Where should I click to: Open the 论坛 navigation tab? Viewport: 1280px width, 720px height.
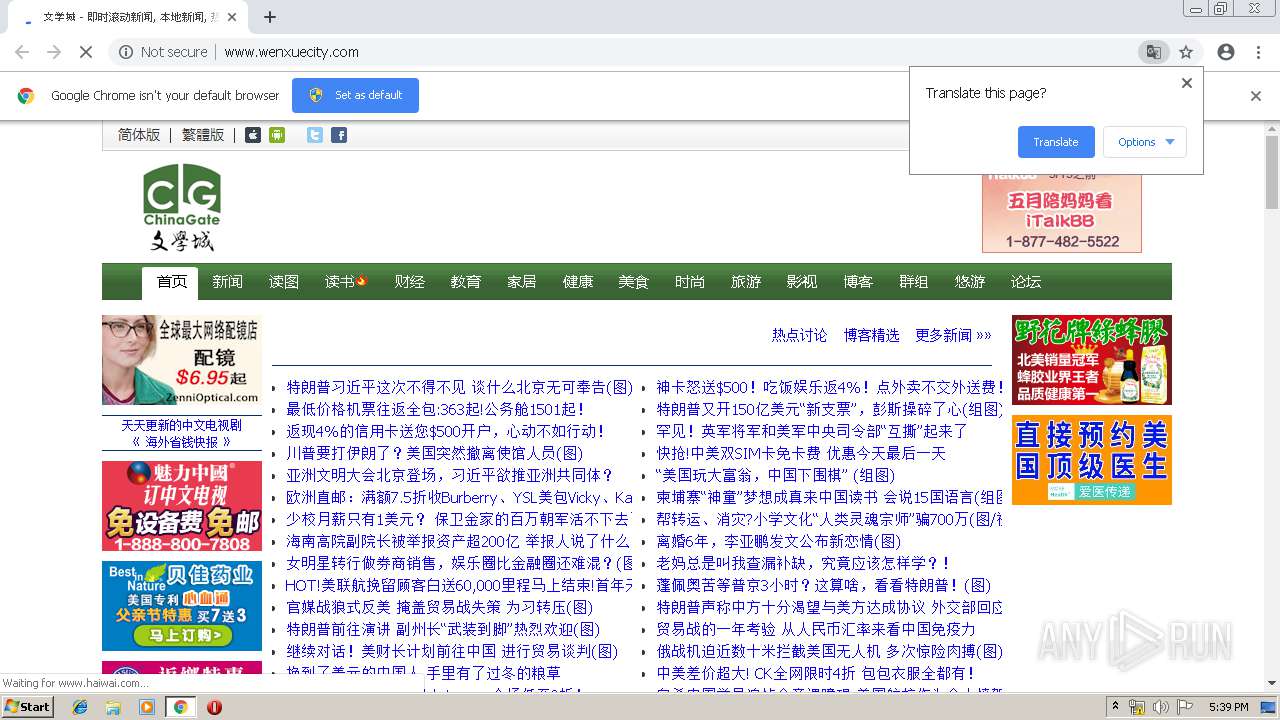(1025, 282)
